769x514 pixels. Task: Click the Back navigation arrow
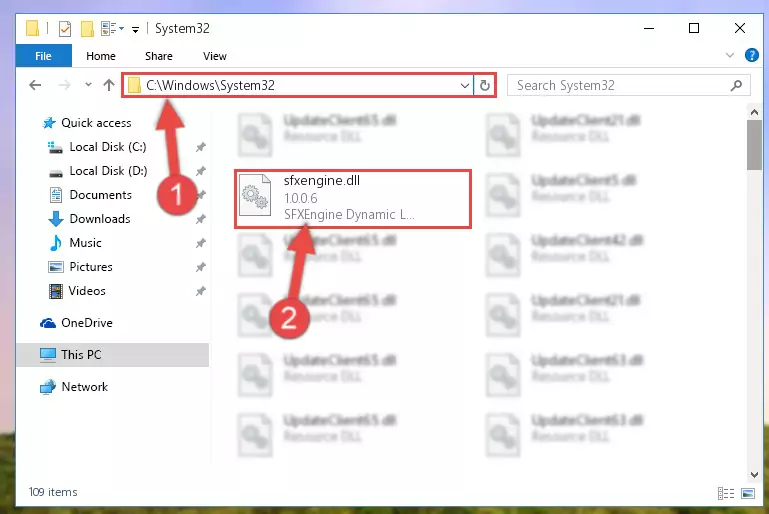35,85
